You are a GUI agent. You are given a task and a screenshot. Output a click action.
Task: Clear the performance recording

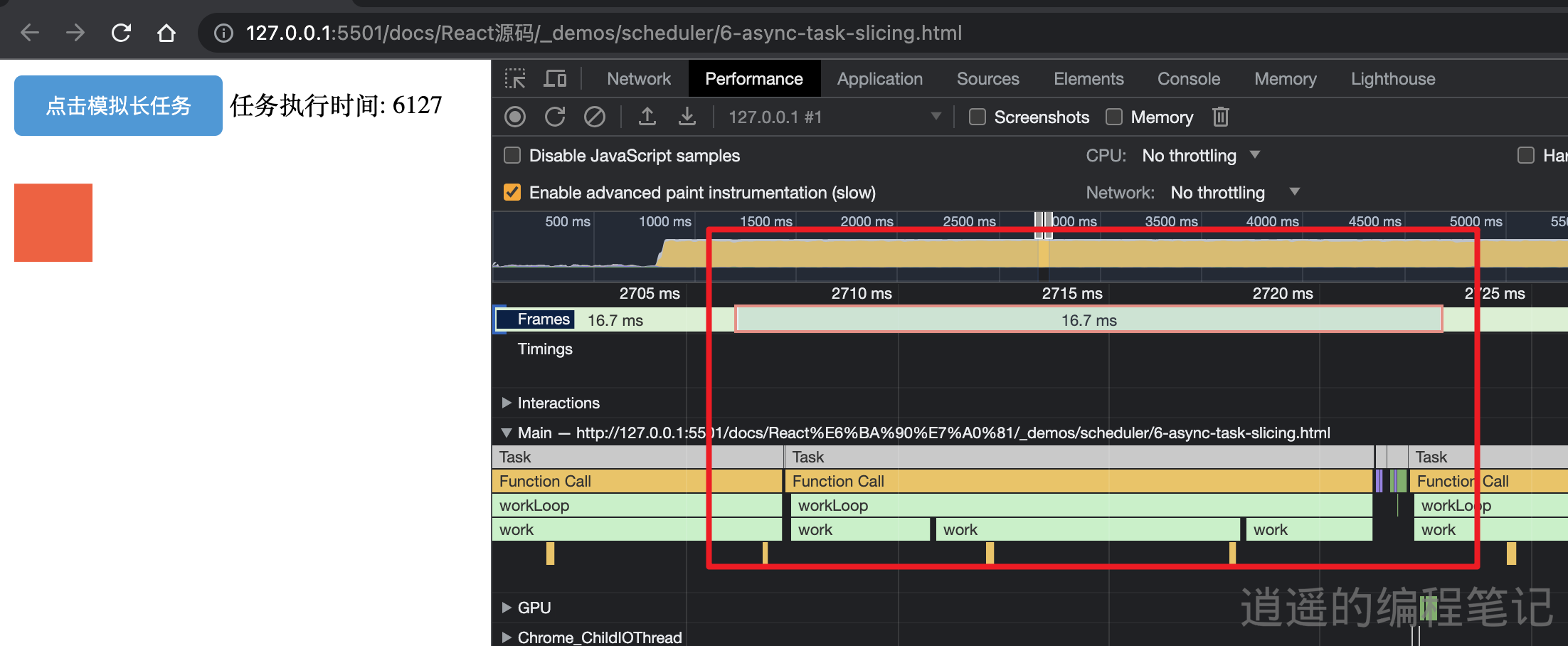[x=595, y=117]
